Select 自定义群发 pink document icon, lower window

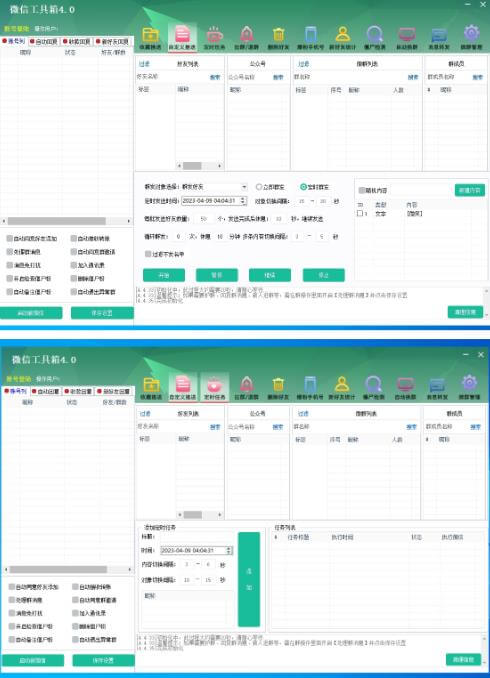coord(182,387)
